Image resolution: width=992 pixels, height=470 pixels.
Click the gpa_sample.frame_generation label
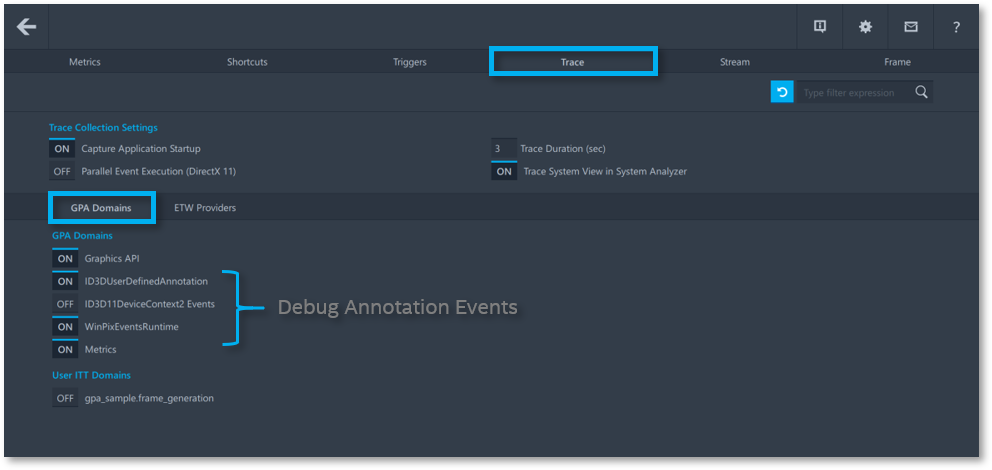(149, 399)
